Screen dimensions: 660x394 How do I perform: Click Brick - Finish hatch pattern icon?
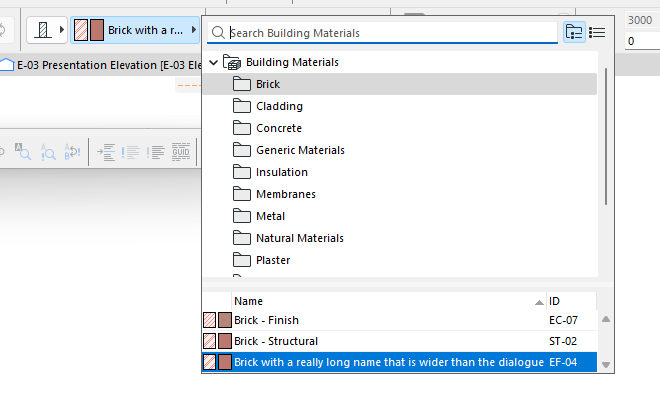click(210, 320)
